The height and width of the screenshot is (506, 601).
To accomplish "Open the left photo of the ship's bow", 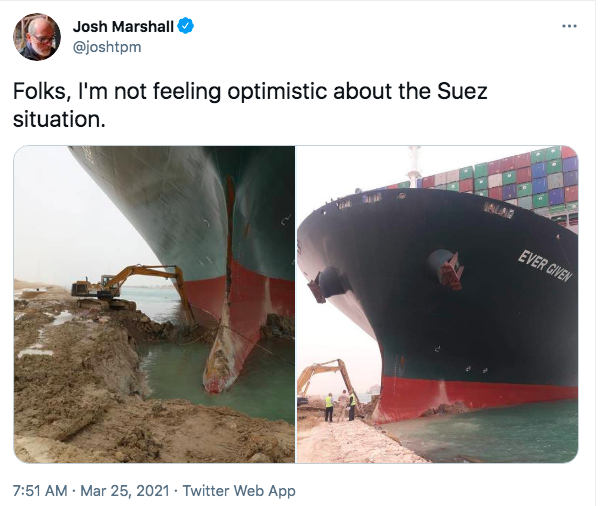I will click(154, 304).
